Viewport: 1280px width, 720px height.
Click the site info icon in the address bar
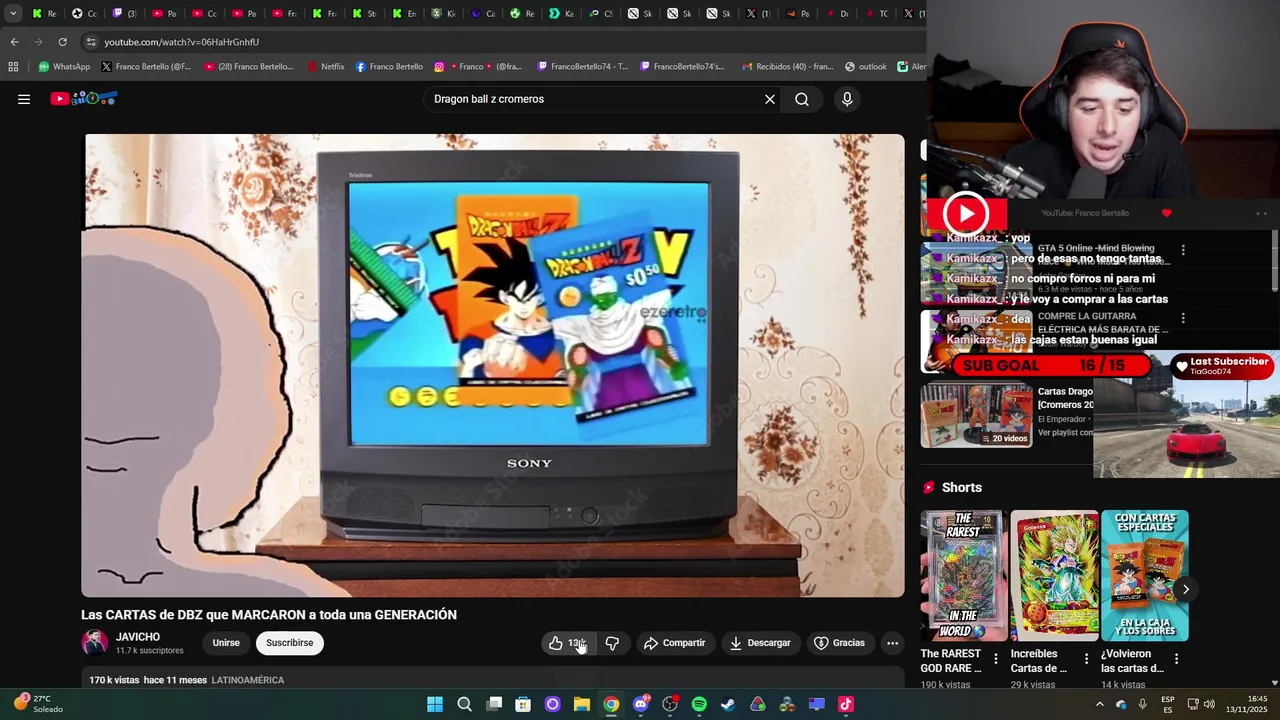point(91,42)
